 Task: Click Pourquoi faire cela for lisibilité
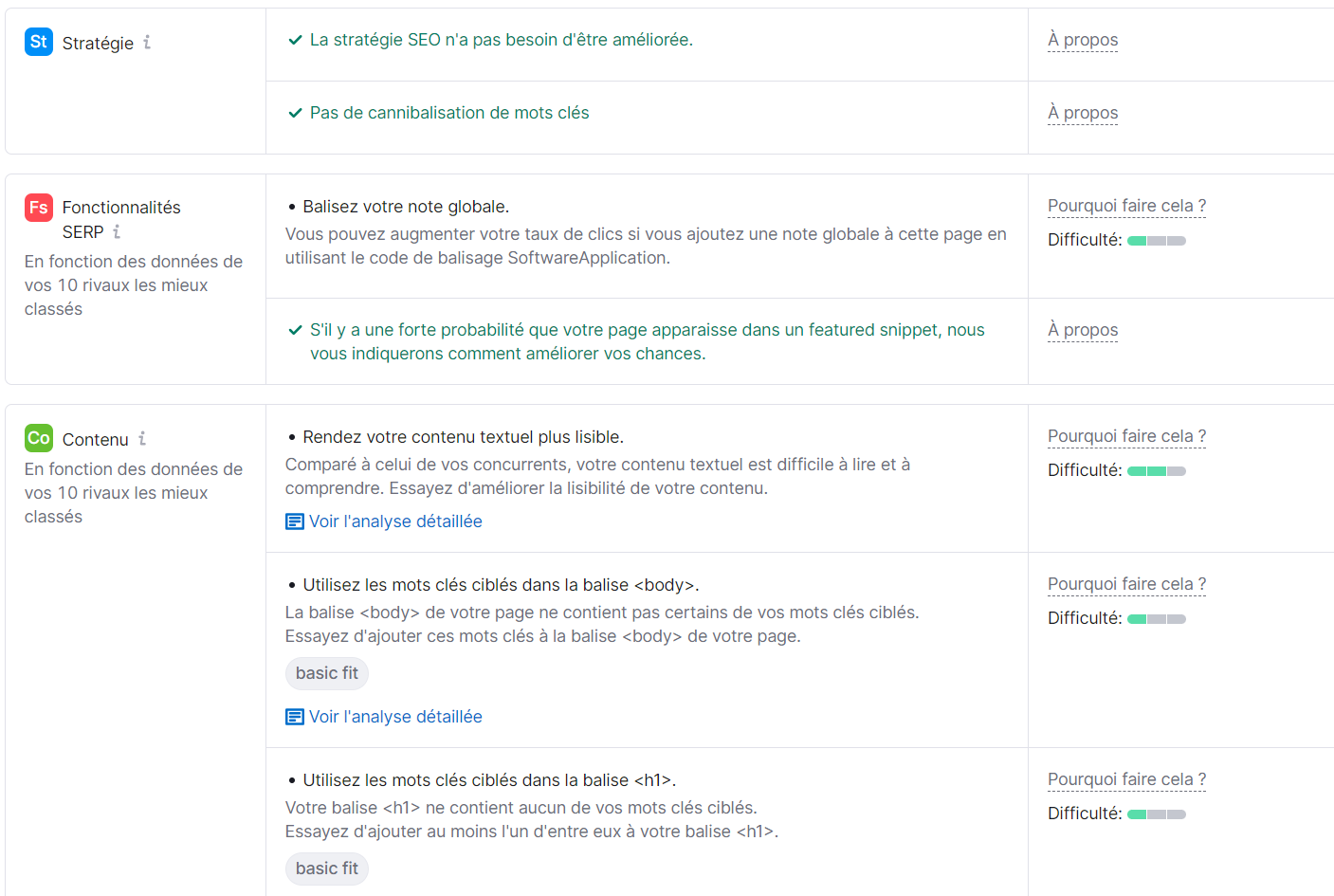pos(1125,436)
